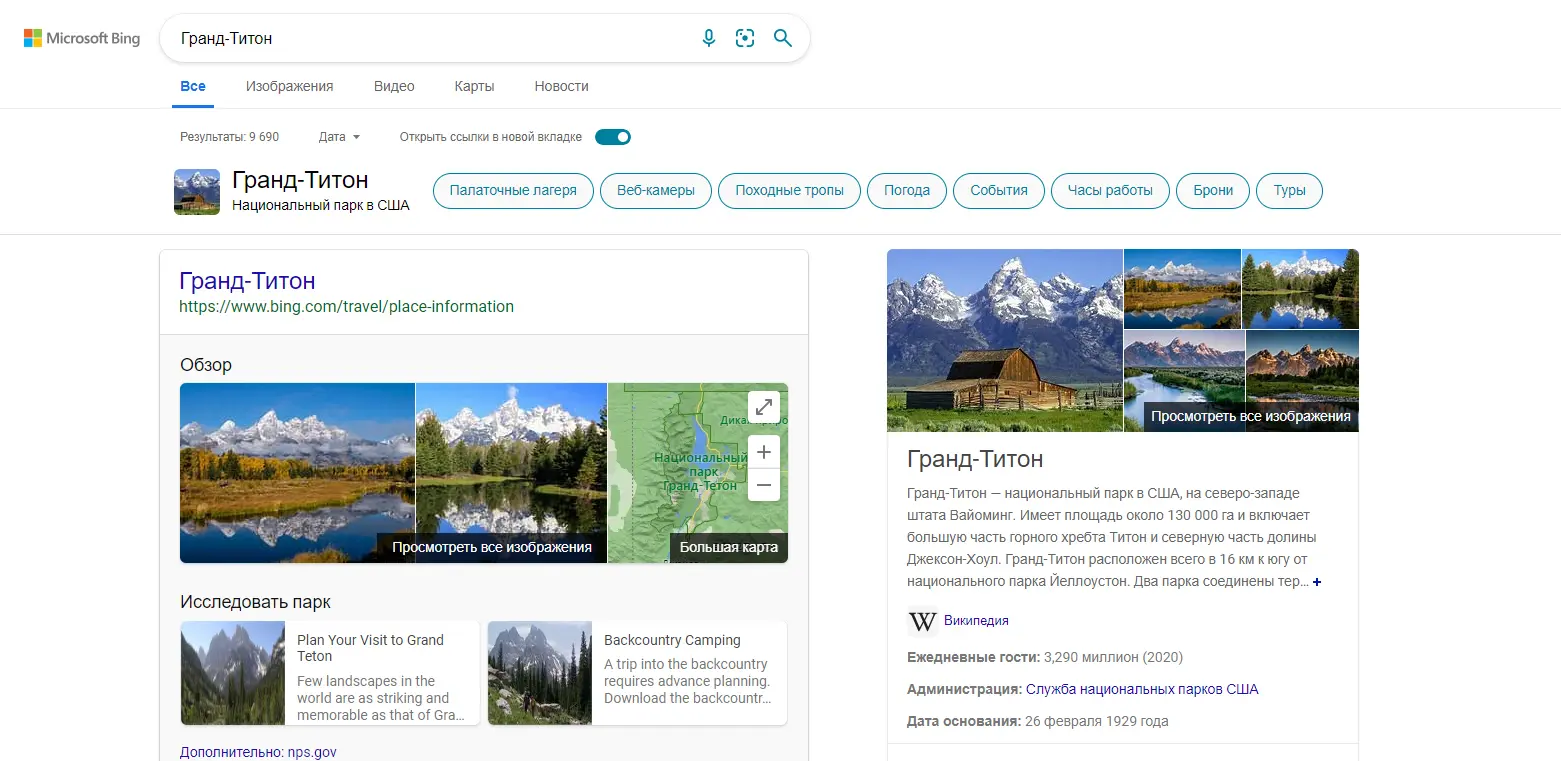The width and height of the screenshot is (1561, 761).
Task: Start voice search with the microphone icon
Action: pyautogui.click(x=709, y=39)
